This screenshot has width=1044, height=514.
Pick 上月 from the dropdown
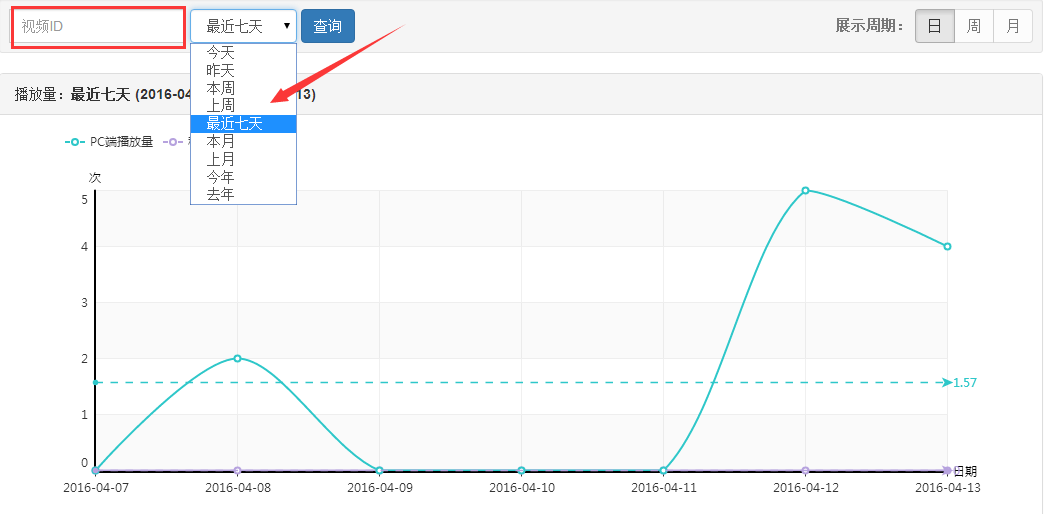point(221,158)
